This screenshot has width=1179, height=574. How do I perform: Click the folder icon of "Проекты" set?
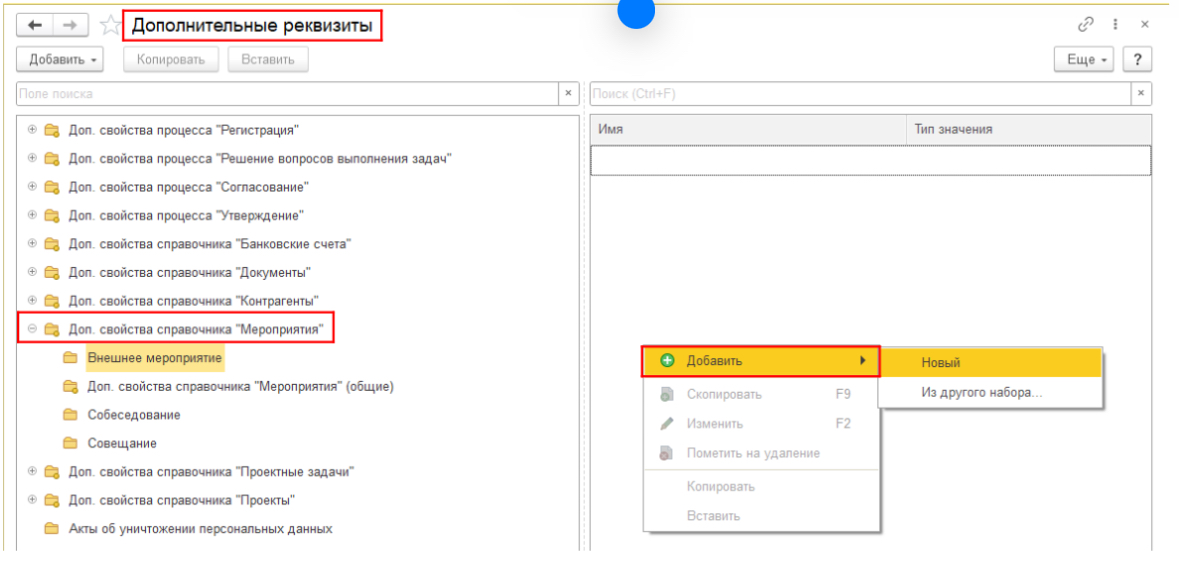coord(52,500)
